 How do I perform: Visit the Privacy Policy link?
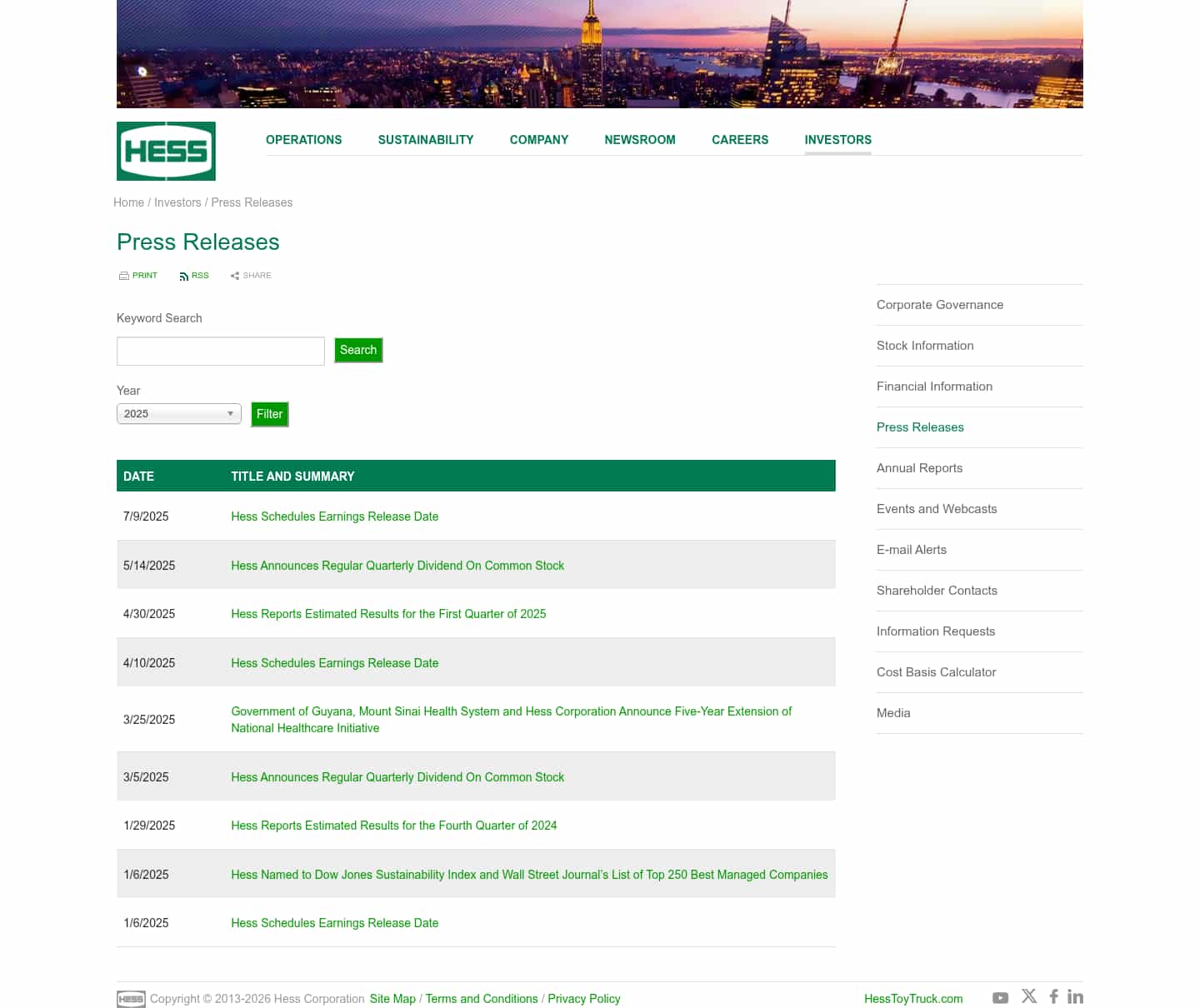pyautogui.click(x=583, y=999)
